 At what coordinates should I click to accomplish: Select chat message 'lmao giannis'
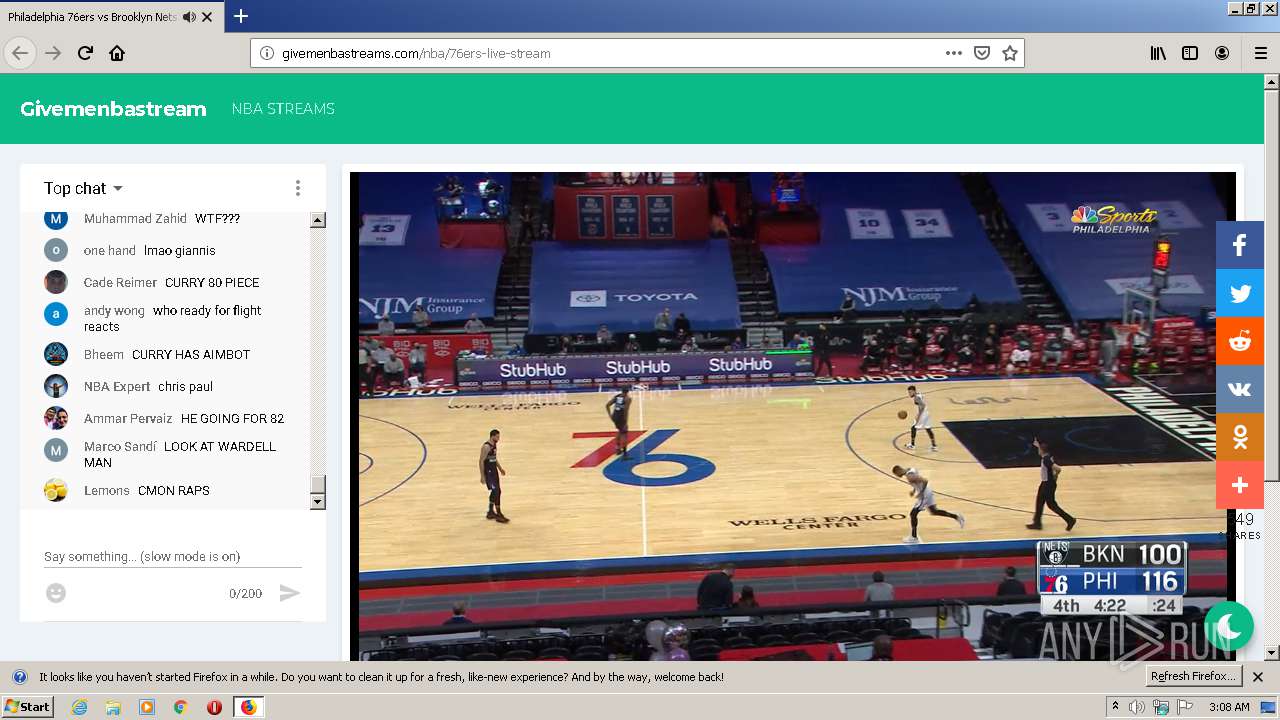point(179,251)
